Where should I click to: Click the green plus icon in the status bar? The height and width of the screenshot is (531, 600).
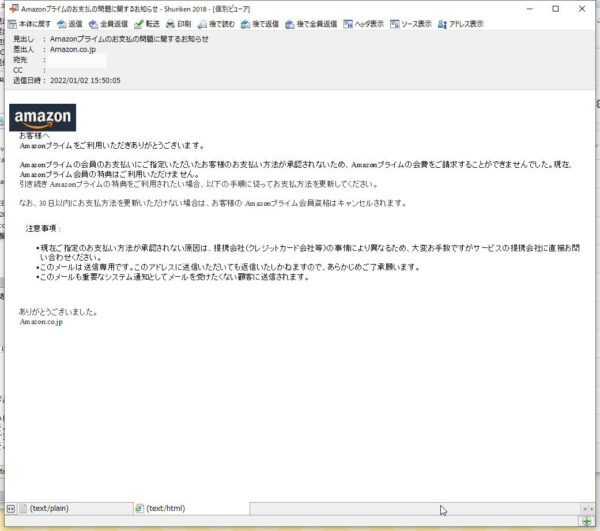coord(586,521)
